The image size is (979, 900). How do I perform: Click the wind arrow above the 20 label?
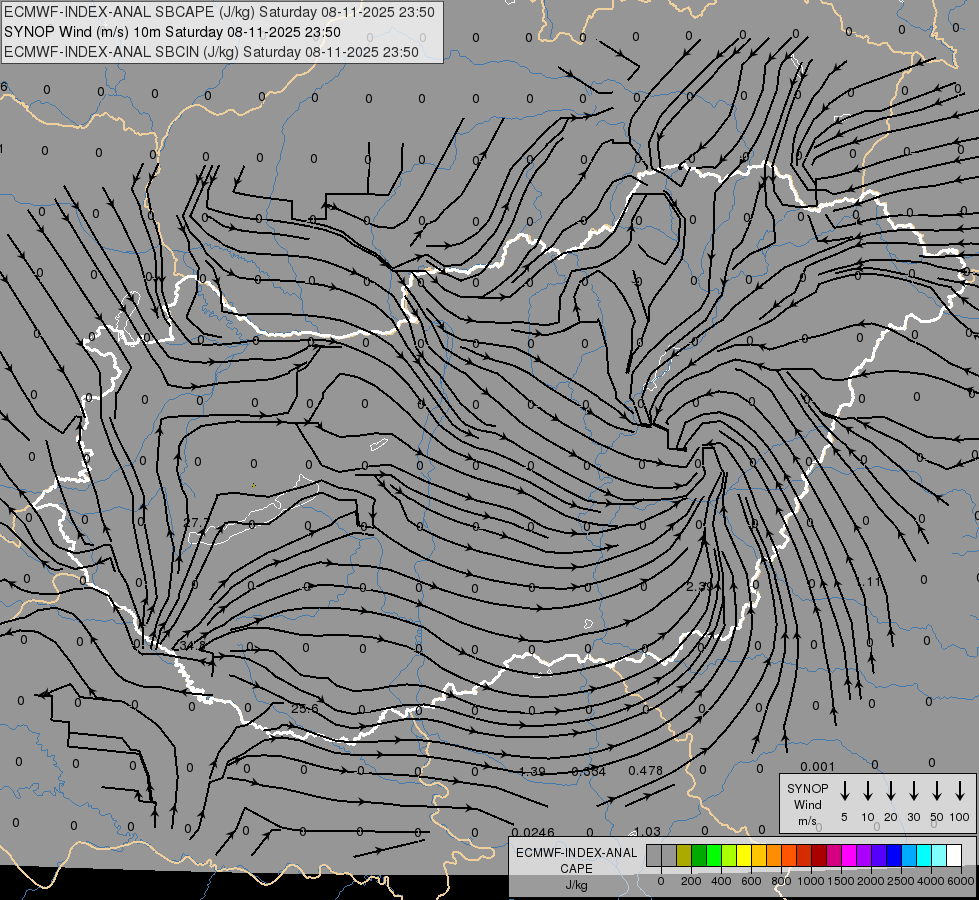click(x=890, y=791)
